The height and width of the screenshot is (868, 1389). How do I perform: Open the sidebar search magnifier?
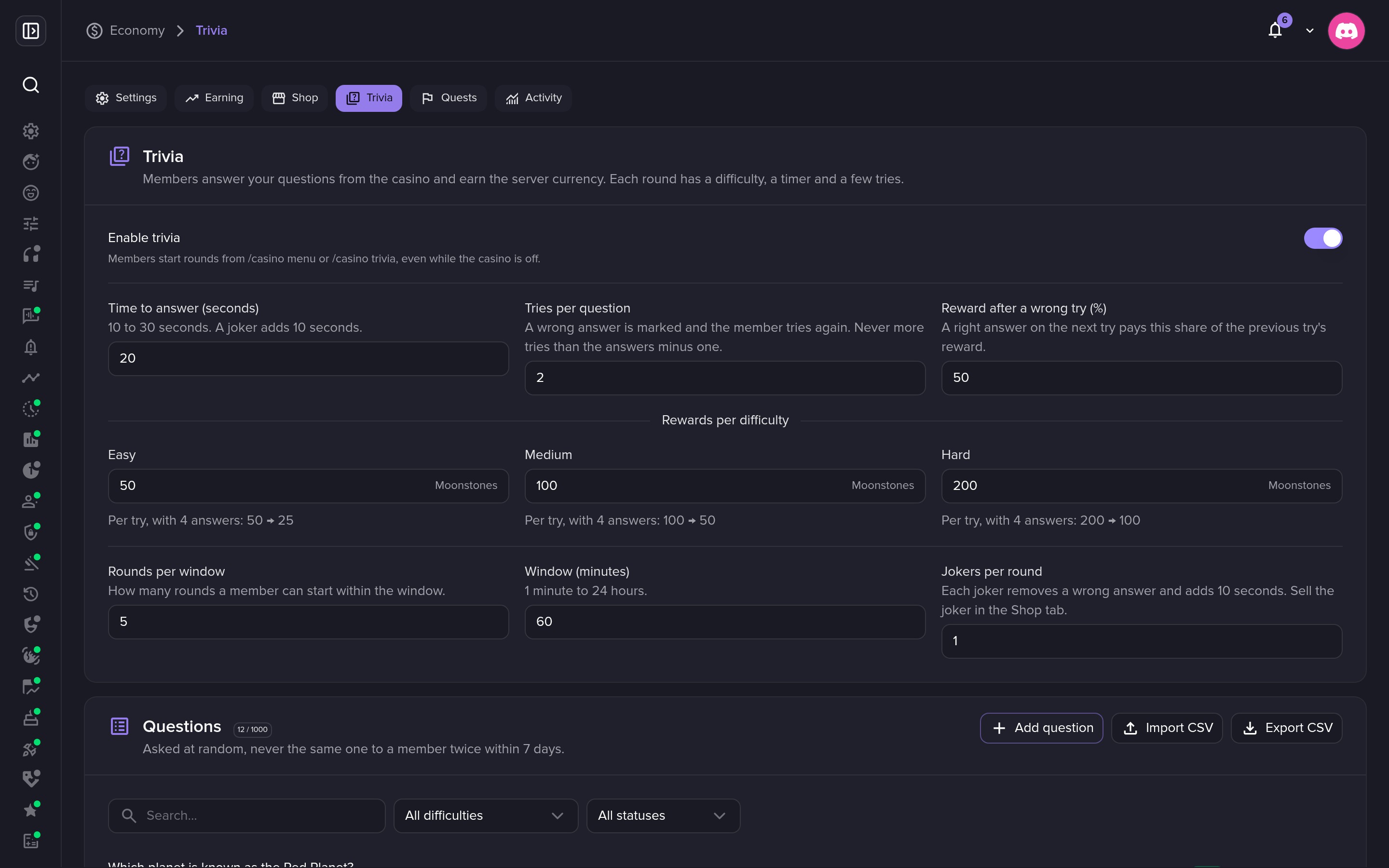point(30,85)
